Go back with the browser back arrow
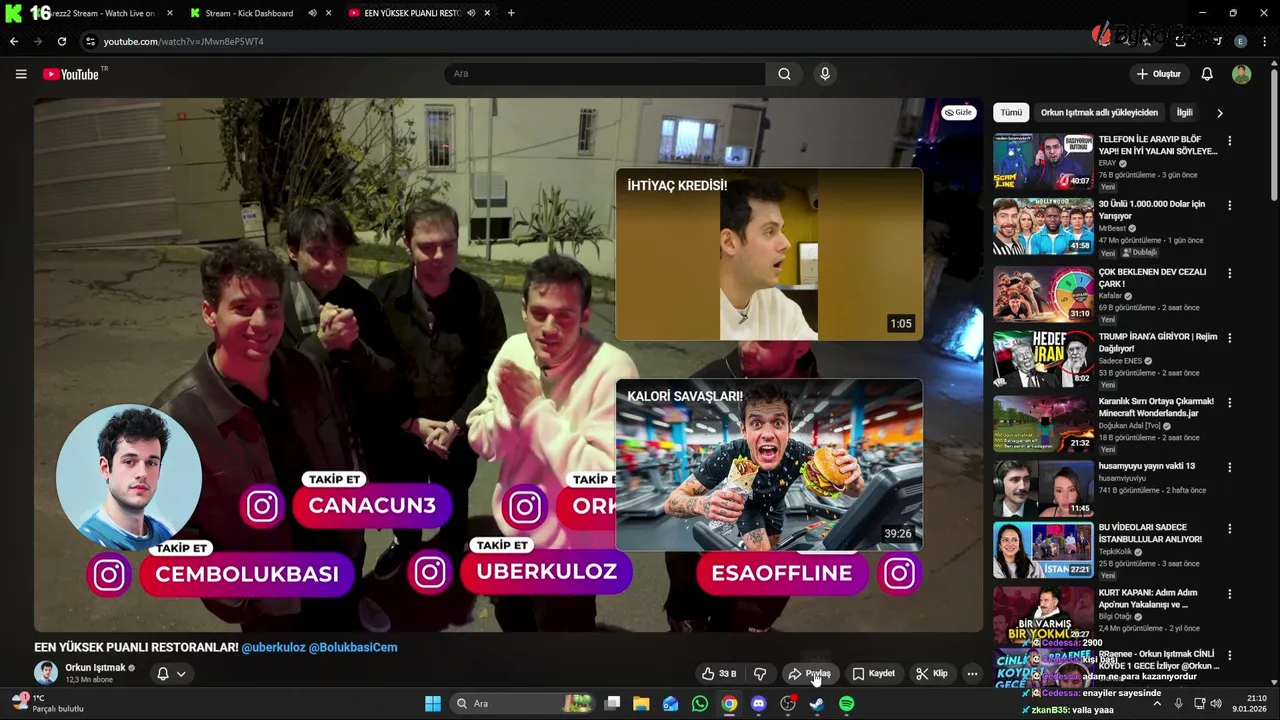The width and height of the screenshot is (1280, 720). point(14,41)
